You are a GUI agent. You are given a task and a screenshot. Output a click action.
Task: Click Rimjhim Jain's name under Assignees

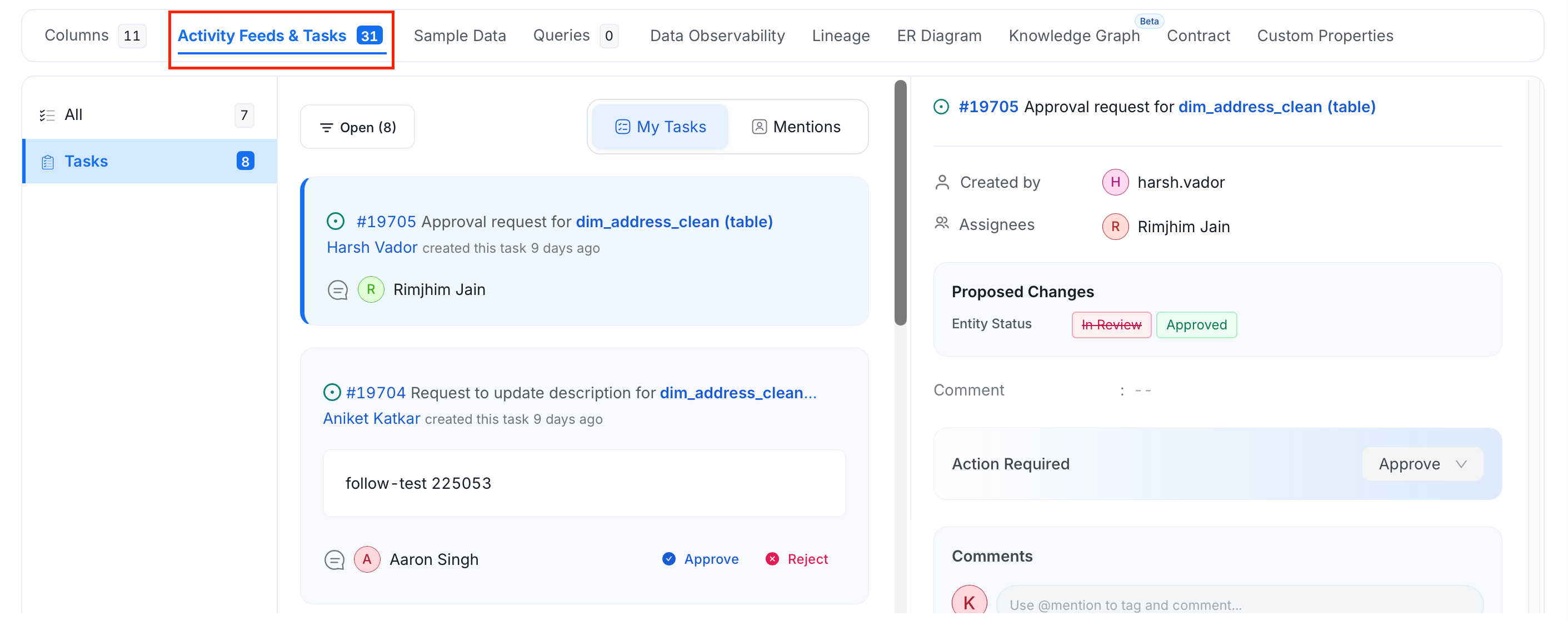pos(1184,227)
